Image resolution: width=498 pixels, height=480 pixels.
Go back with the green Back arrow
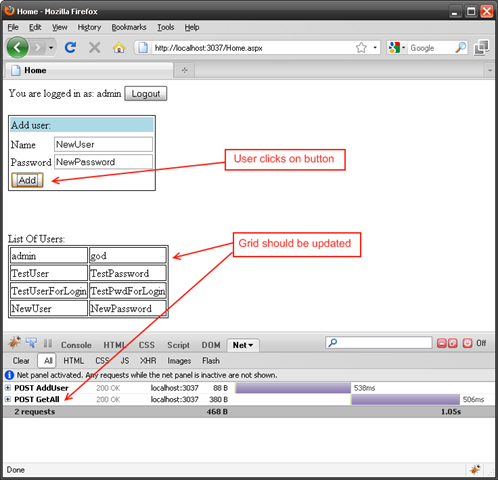pyautogui.click(x=17, y=48)
